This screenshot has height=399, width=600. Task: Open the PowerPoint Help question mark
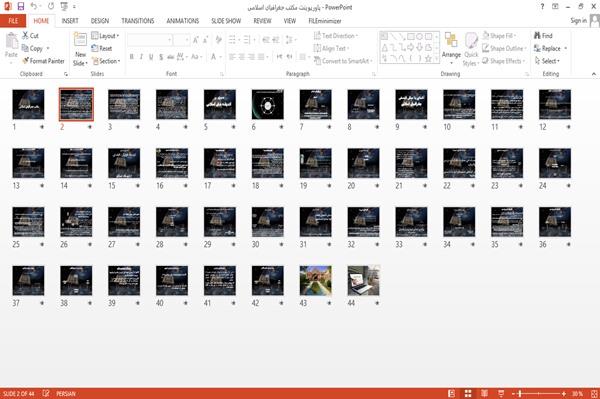tap(542, 7)
